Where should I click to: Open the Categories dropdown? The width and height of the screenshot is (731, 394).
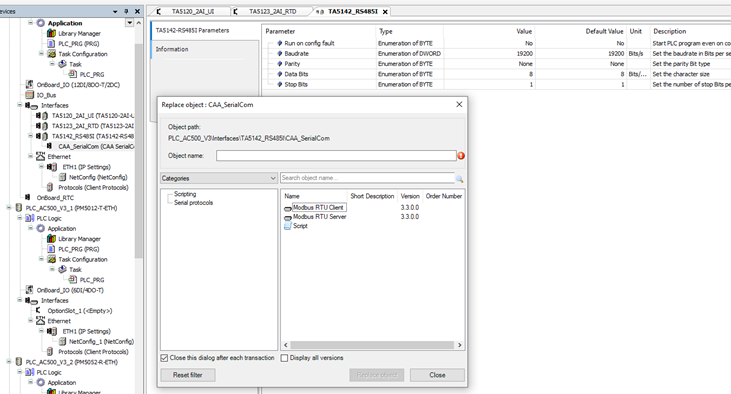point(219,178)
